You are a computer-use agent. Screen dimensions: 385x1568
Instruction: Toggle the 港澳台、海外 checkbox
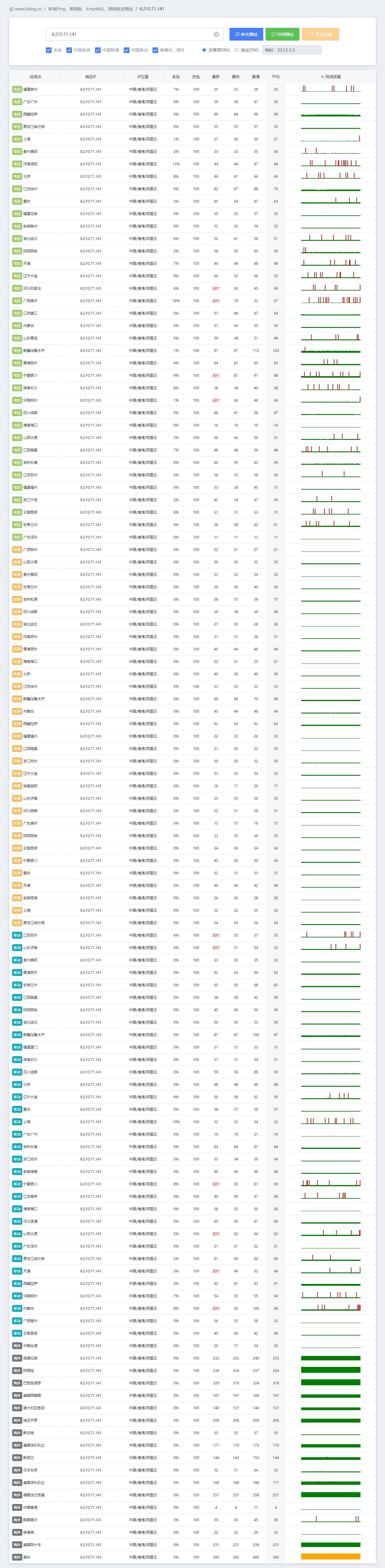[155, 50]
